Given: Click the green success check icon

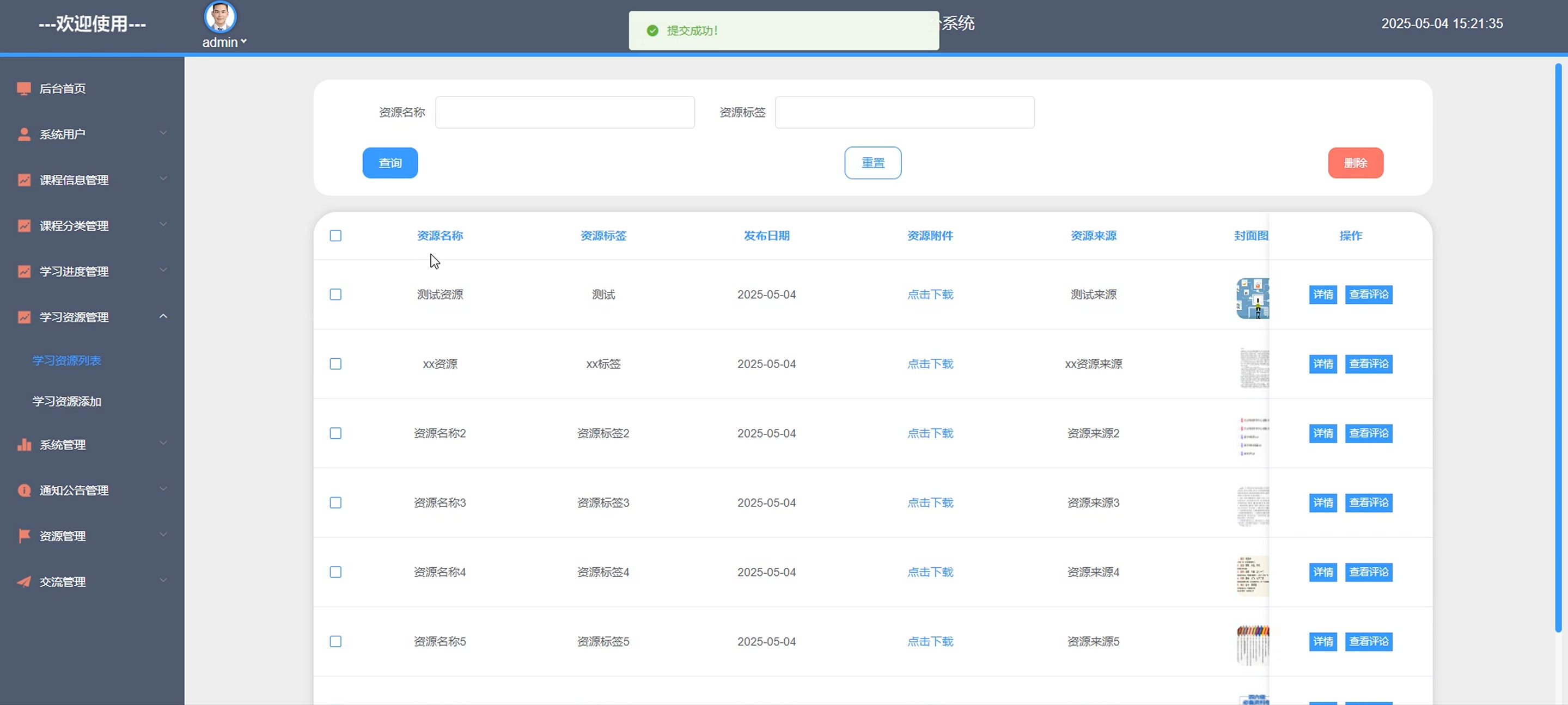Looking at the screenshot, I should point(652,30).
